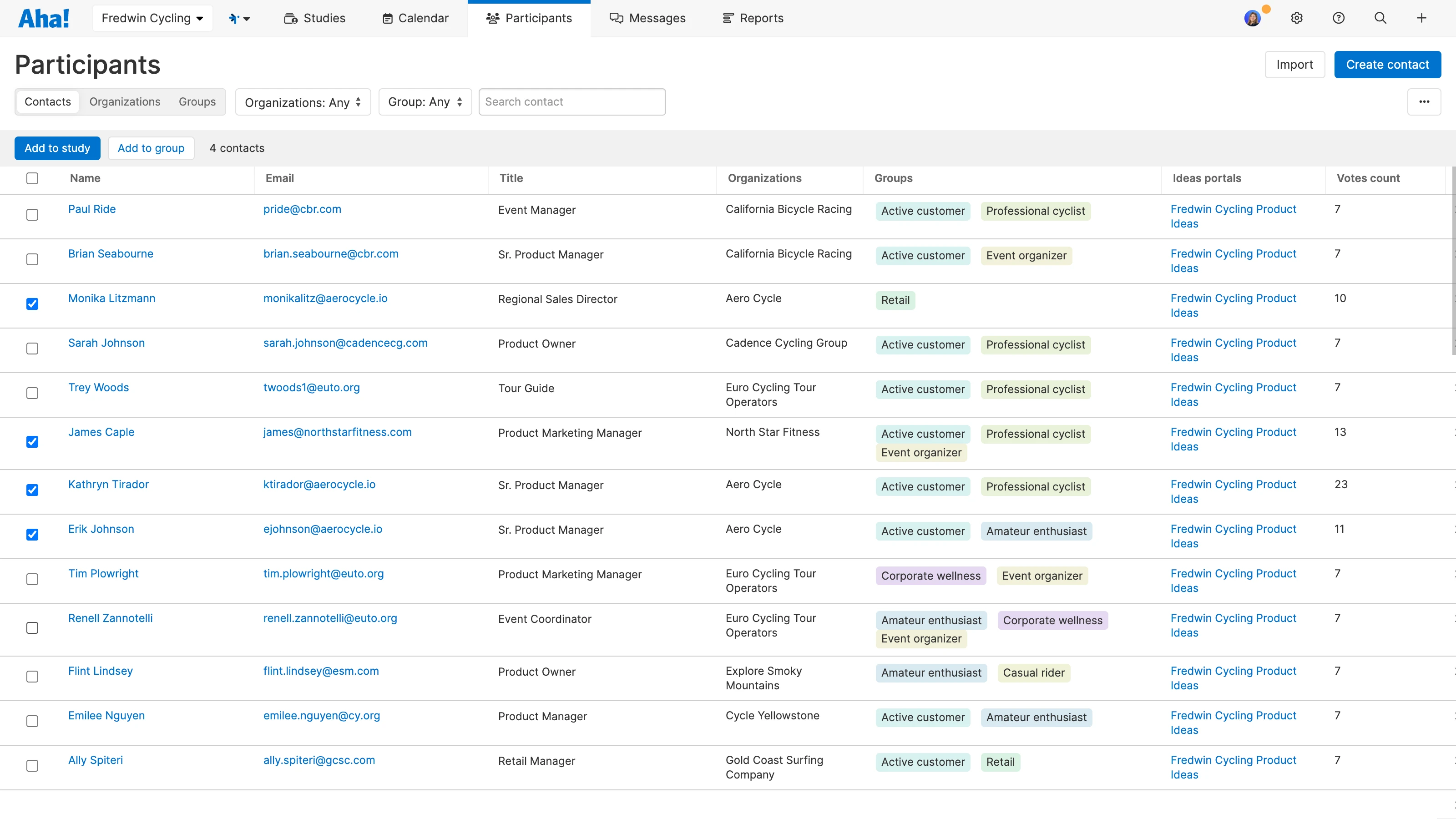Open Sarah Johnson's contact profile
Image resolution: width=1456 pixels, height=819 pixels.
click(x=106, y=343)
